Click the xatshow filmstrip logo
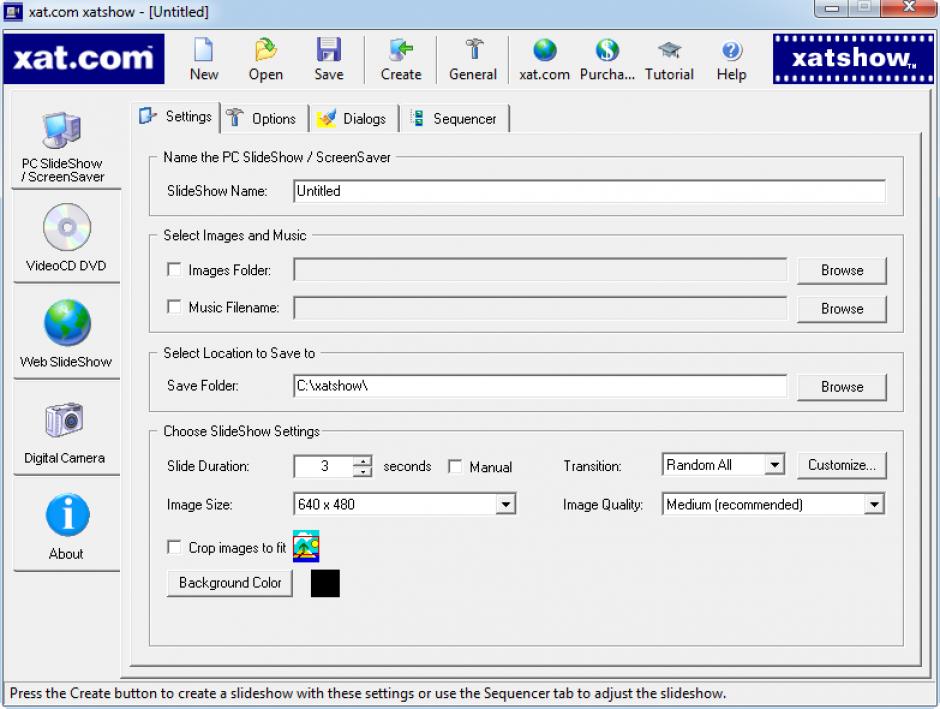940x709 pixels. pyautogui.click(x=853, y=59)
